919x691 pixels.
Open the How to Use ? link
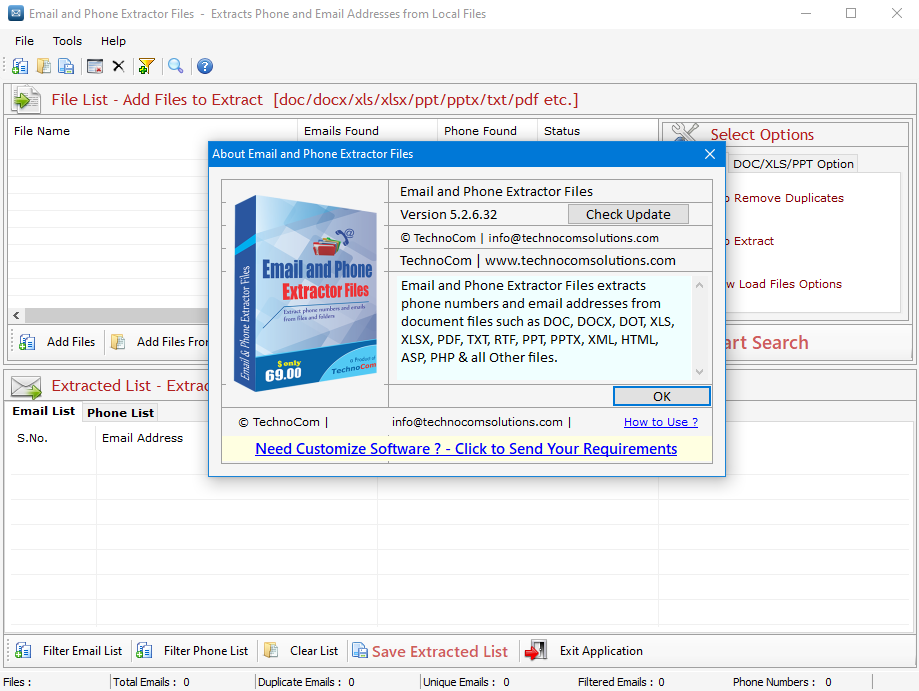(x=661, y=422)
